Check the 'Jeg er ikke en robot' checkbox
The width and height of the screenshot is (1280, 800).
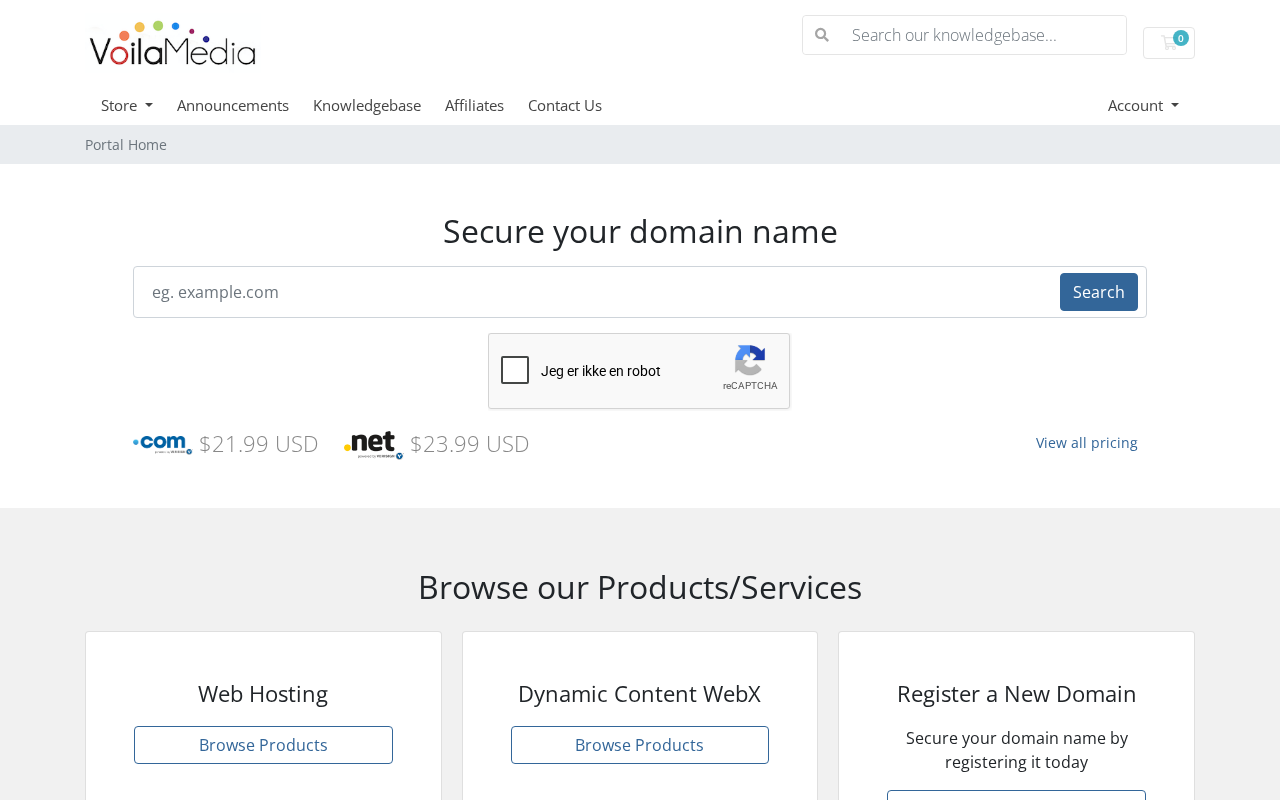point(515,370)
